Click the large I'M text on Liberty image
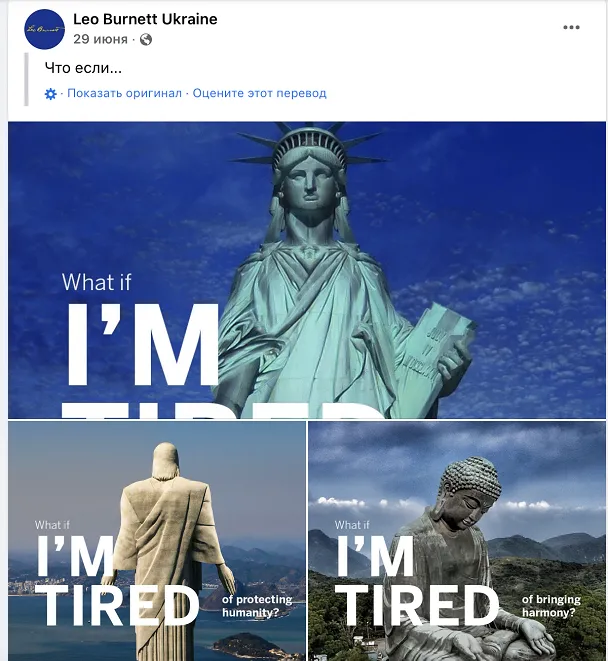The width and height of the screenshot is (608, 661). click(143, 345)
